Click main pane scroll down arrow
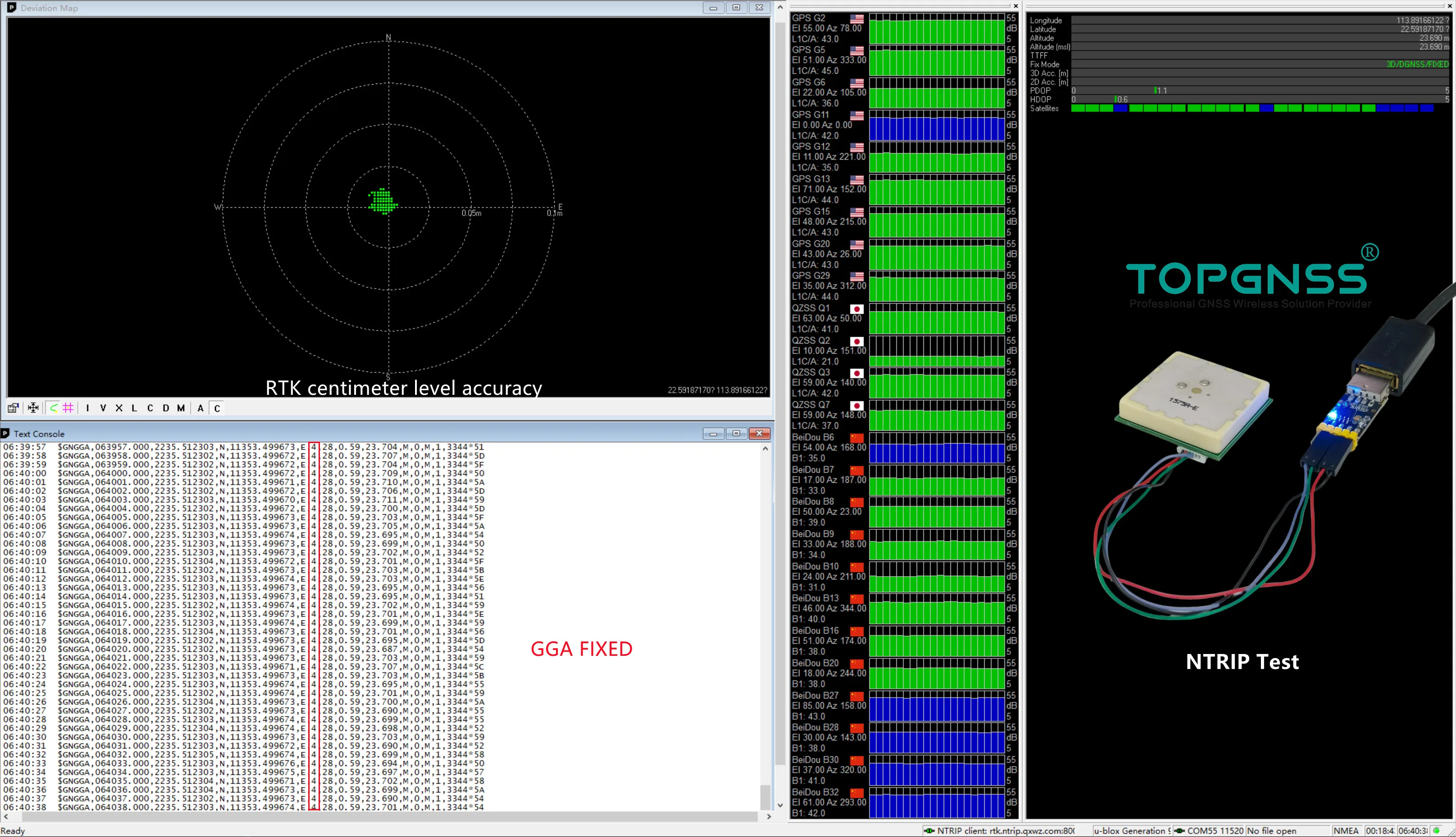The height and width of the screenshot is (837, 1456). (780, 805)
